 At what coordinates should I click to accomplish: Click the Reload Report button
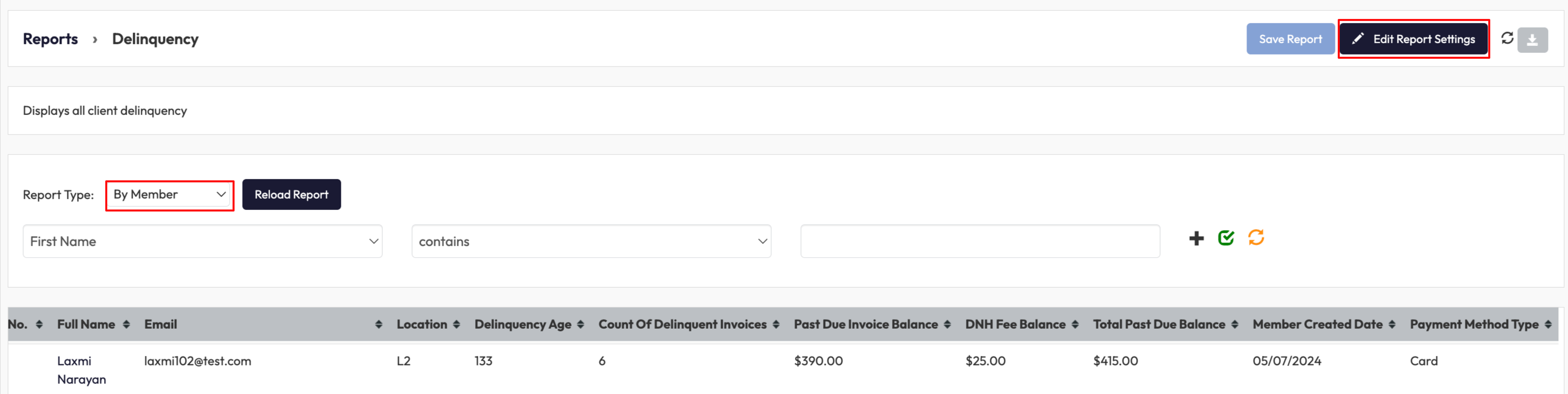pyautogui.click(x=292, y=195)
